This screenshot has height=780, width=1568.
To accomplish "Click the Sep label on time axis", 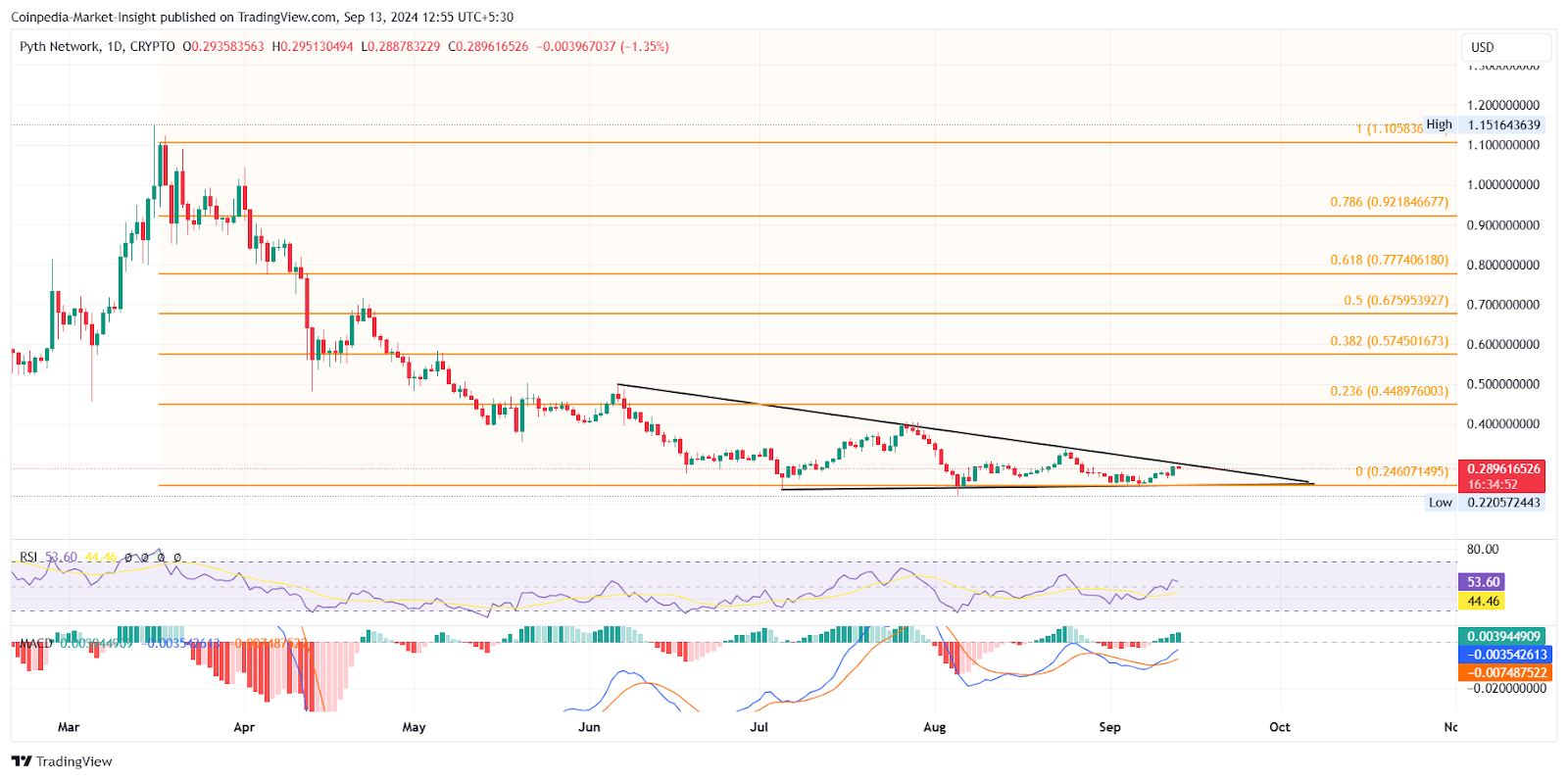I will pos(1109,727).
